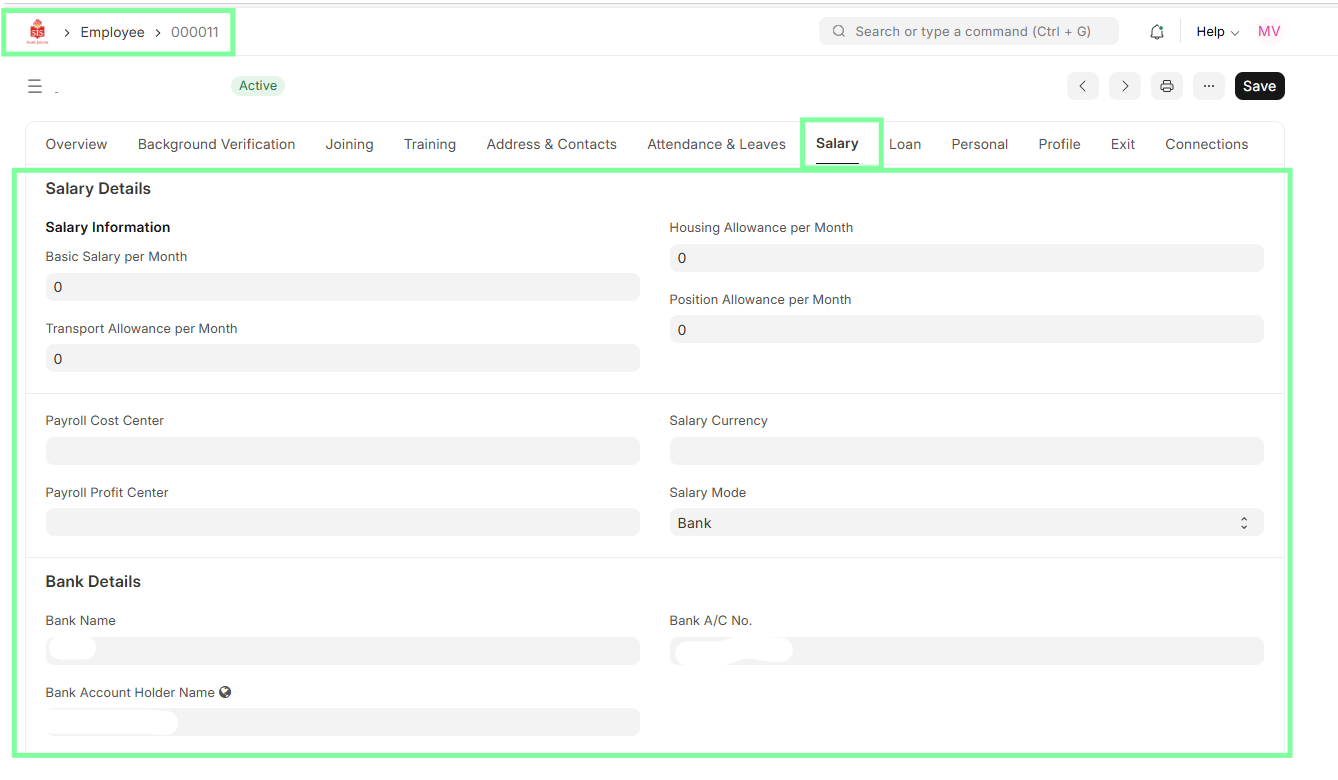Navigate to Employee breadcrumb link
This screenshot has height=780, width=1338.
[112, 32]
